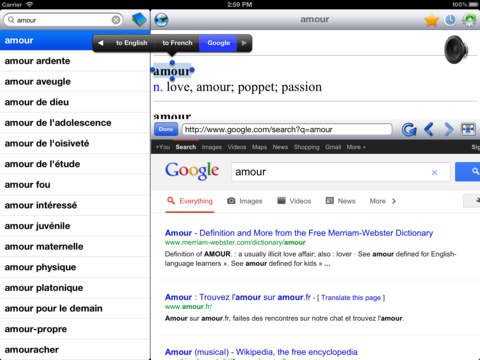The image size is (480, 360).
Task: Select the 'to English' popup option
Action: point(132,43)
